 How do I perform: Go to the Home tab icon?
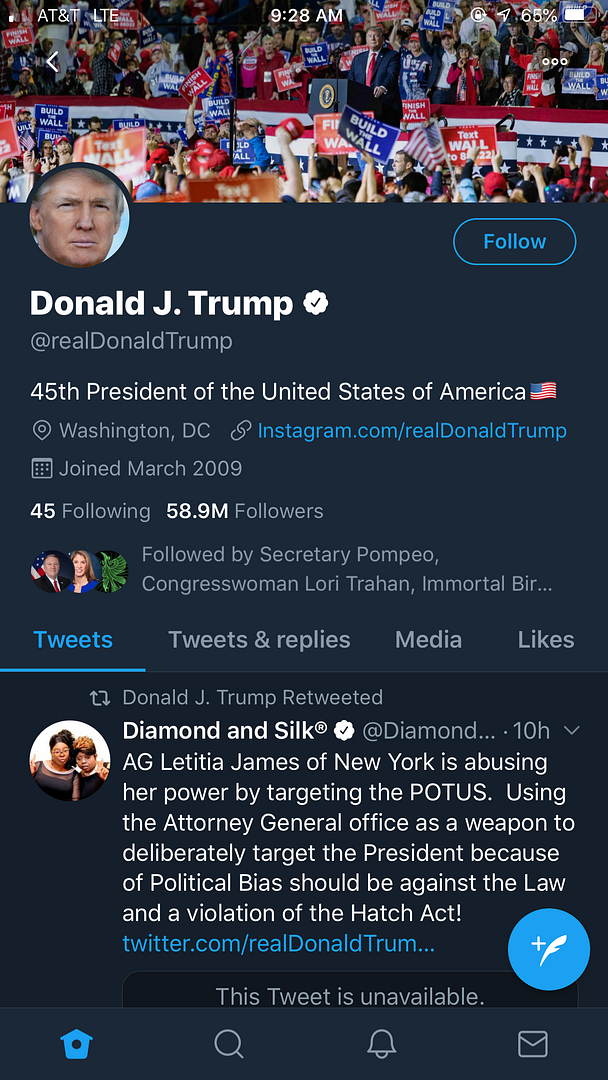pyautogui.click(x=77, y=1044)
